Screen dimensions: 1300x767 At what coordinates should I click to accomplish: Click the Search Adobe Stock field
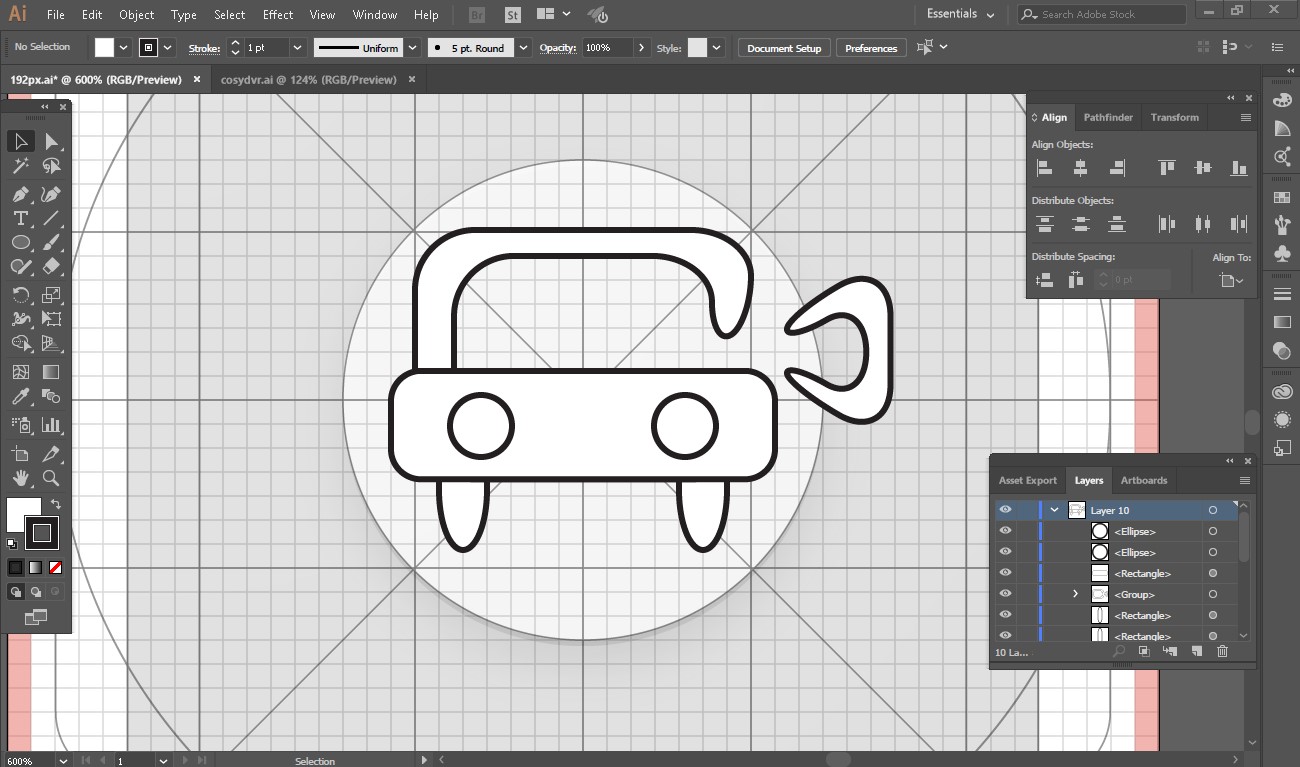[1102, 14]
